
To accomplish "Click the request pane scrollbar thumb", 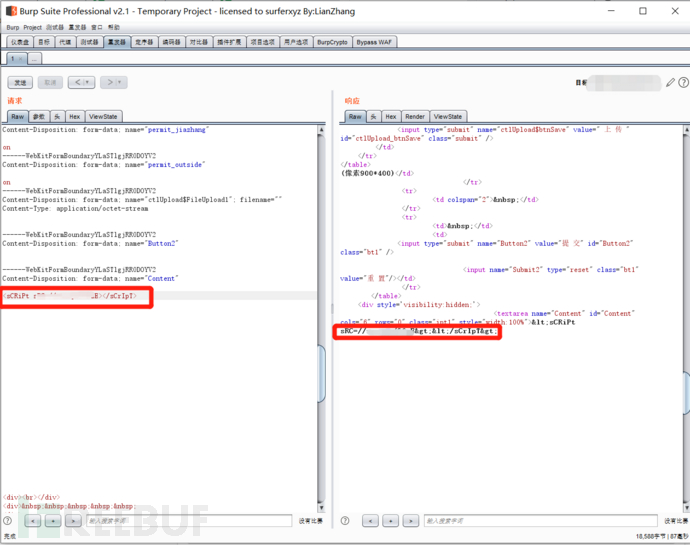I will pyautogui.click(x=321, y=373).
